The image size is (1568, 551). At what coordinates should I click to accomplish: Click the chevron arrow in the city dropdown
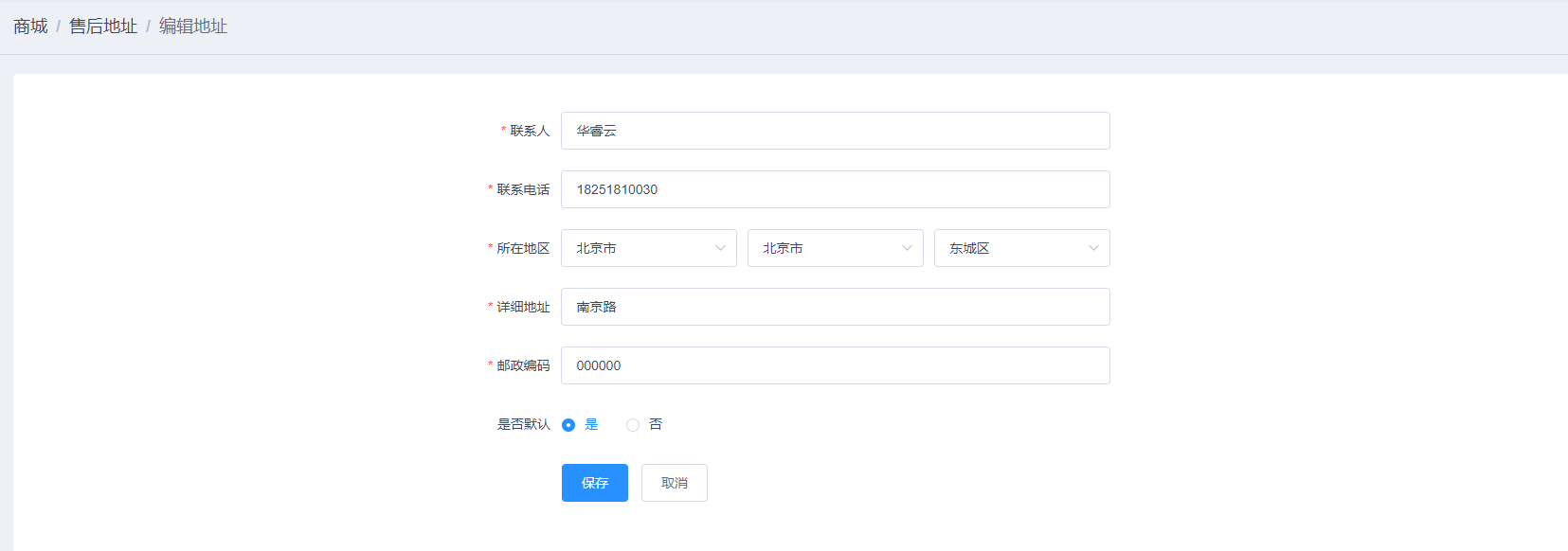(x=907, y=248)
